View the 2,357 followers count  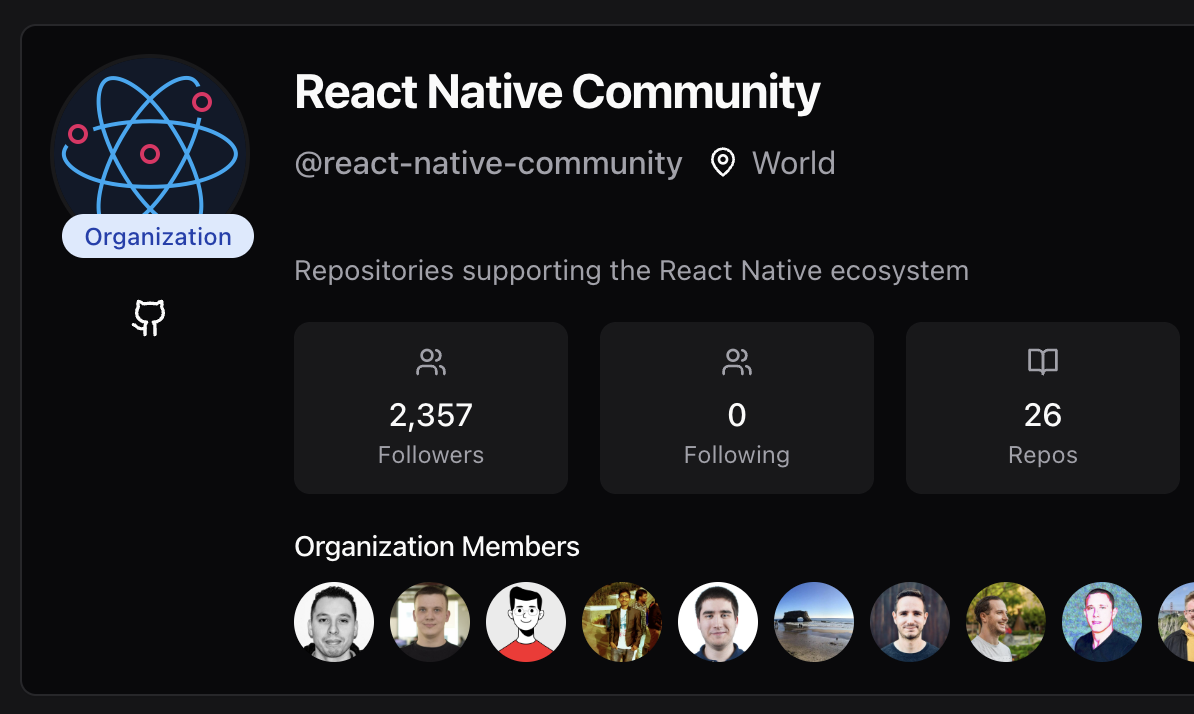pyautogui.click(x=431, y=415)
